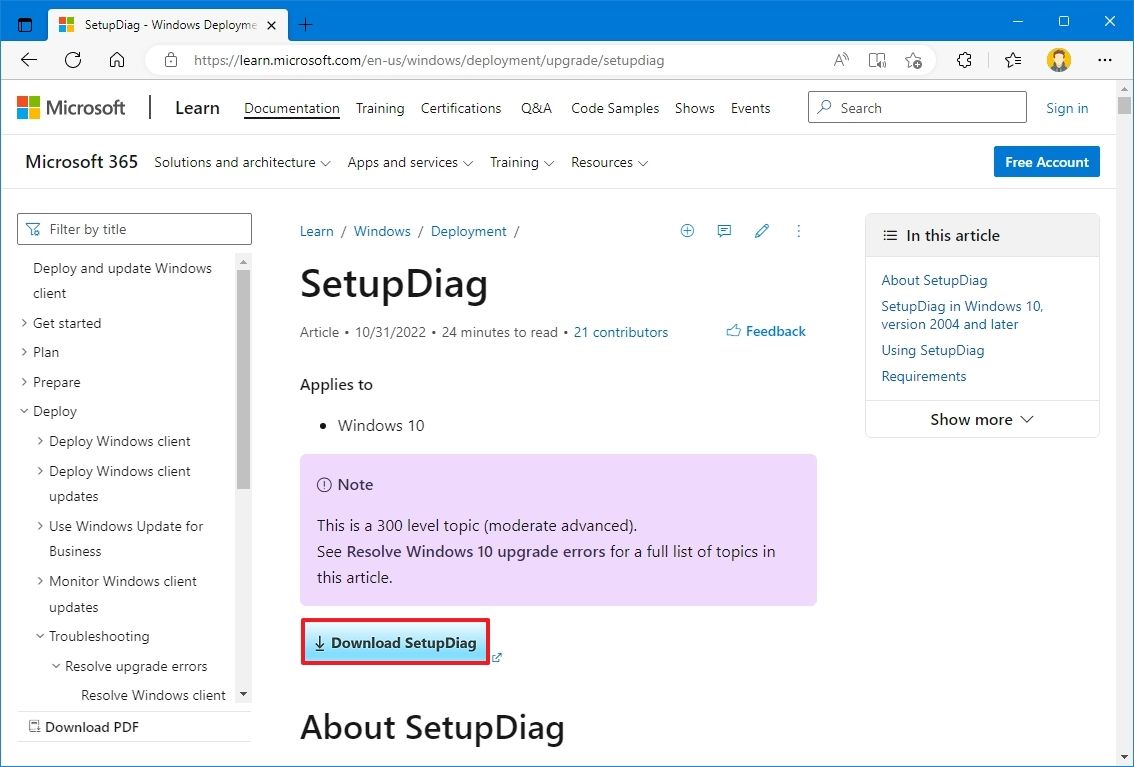The width and height of the screenshot is (1134, 767).
Task: Open the vertical ellipsis menu beside the title
Action: coord(798,231)
